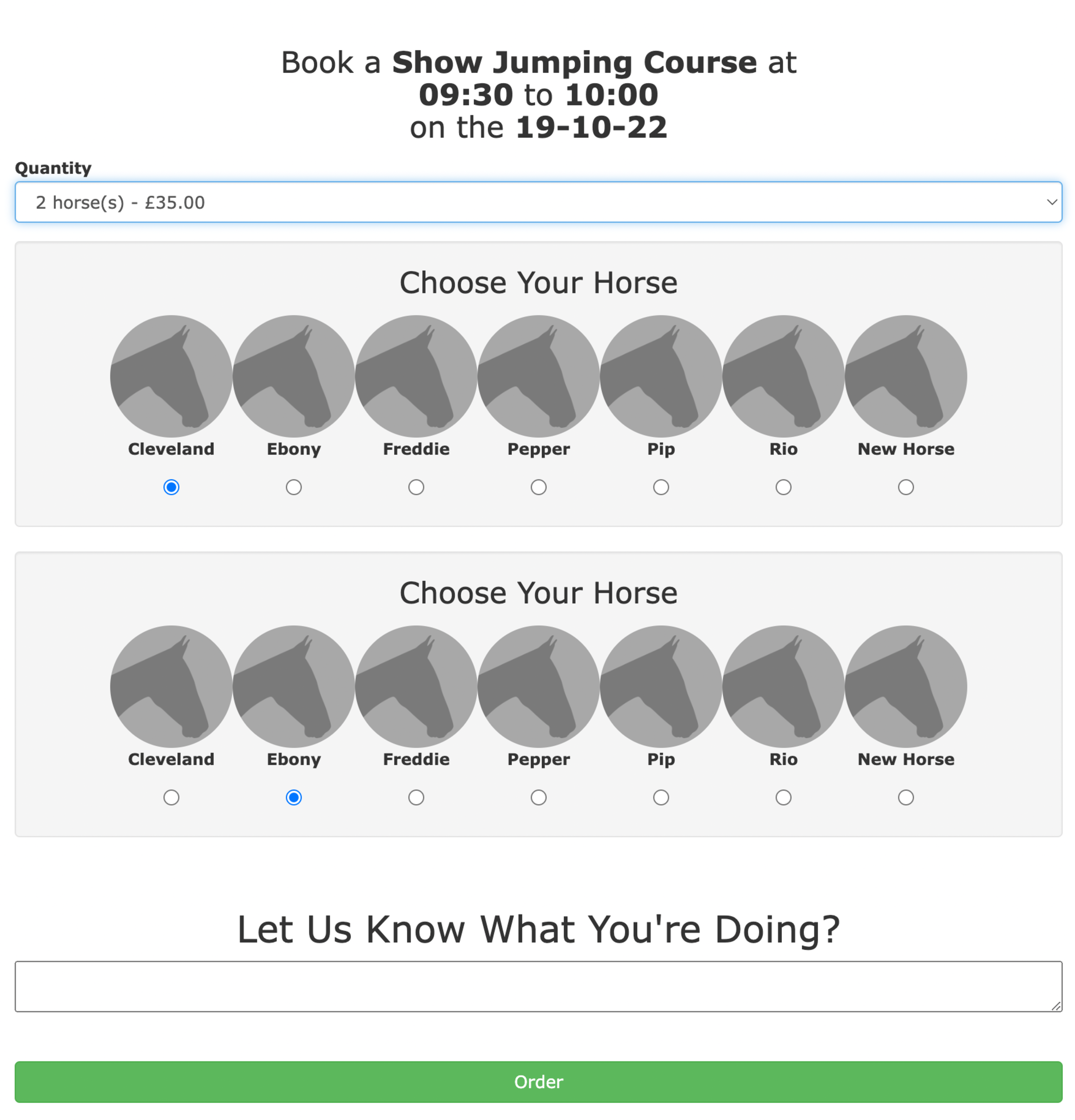Click New Horse image in first group
This screenshot has height=1120, width=1075.
[x=905, y=376]
